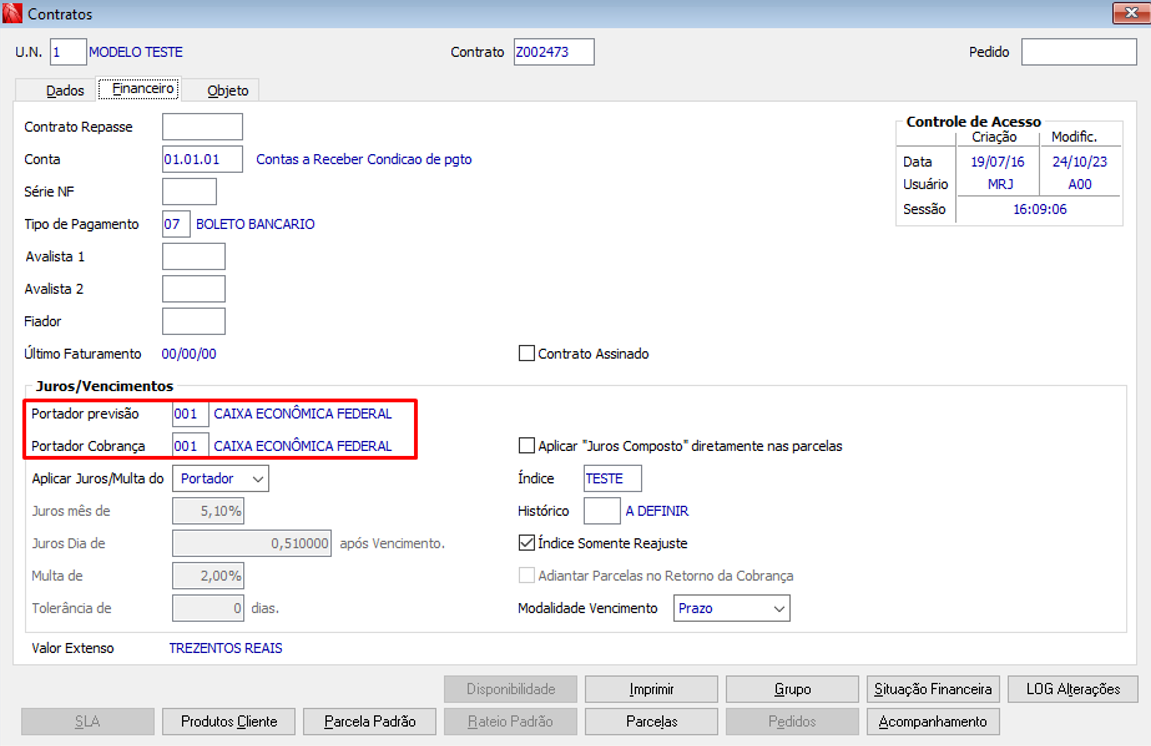Viewport: 1151px width, 746px height.
Task: Open Produtos Cliente
Action: (x=228, y=721)
